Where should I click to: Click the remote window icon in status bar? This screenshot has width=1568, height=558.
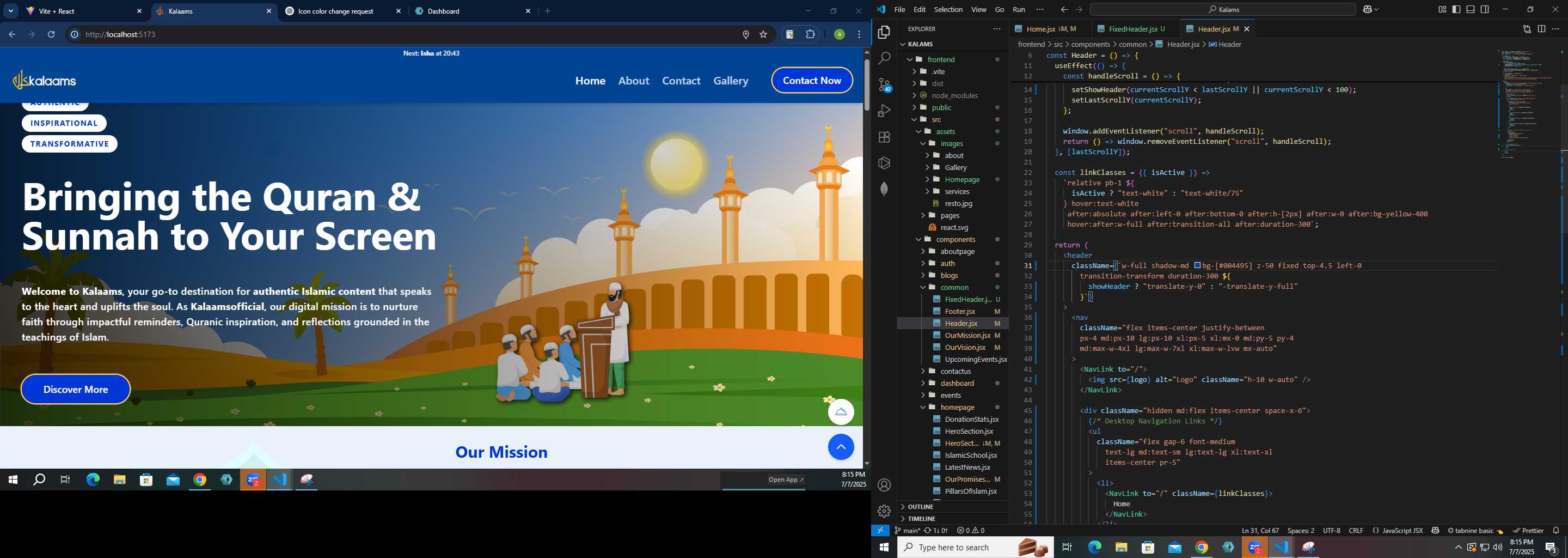[880, 531]
